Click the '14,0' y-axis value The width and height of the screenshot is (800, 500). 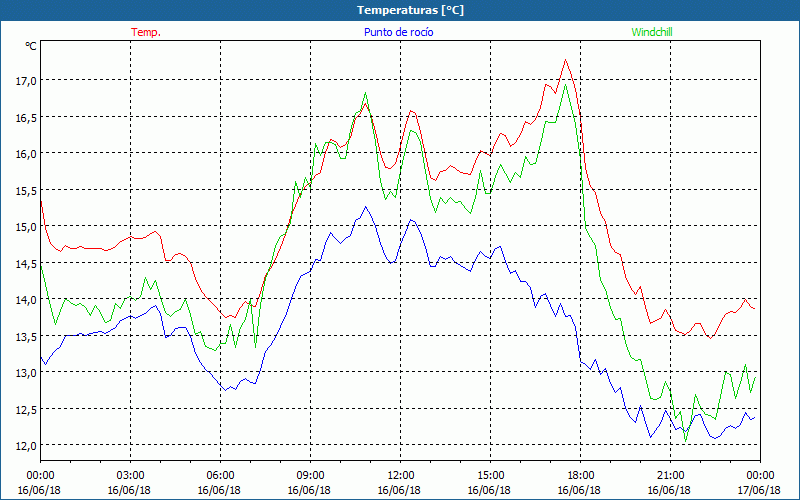(27, 299)
